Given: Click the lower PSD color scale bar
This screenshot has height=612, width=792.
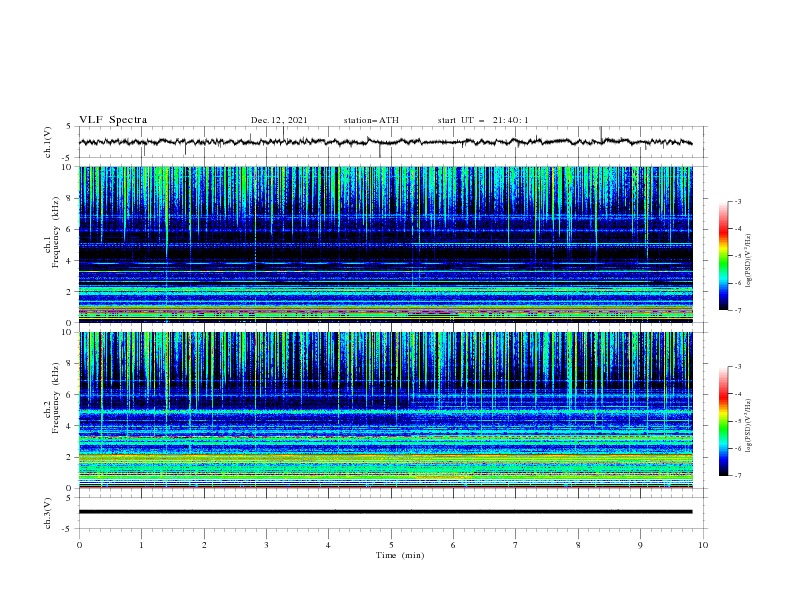Looking at the screenshot, I should point(723,421).
